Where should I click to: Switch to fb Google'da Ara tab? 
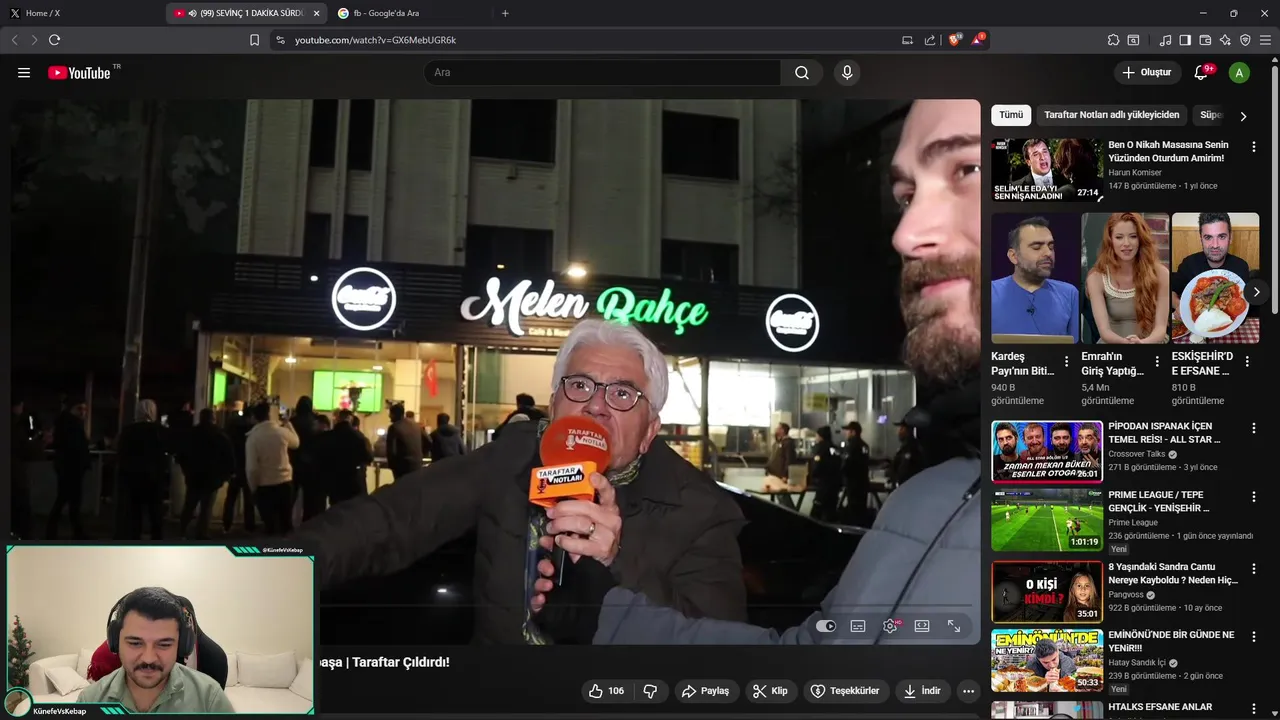408,13
